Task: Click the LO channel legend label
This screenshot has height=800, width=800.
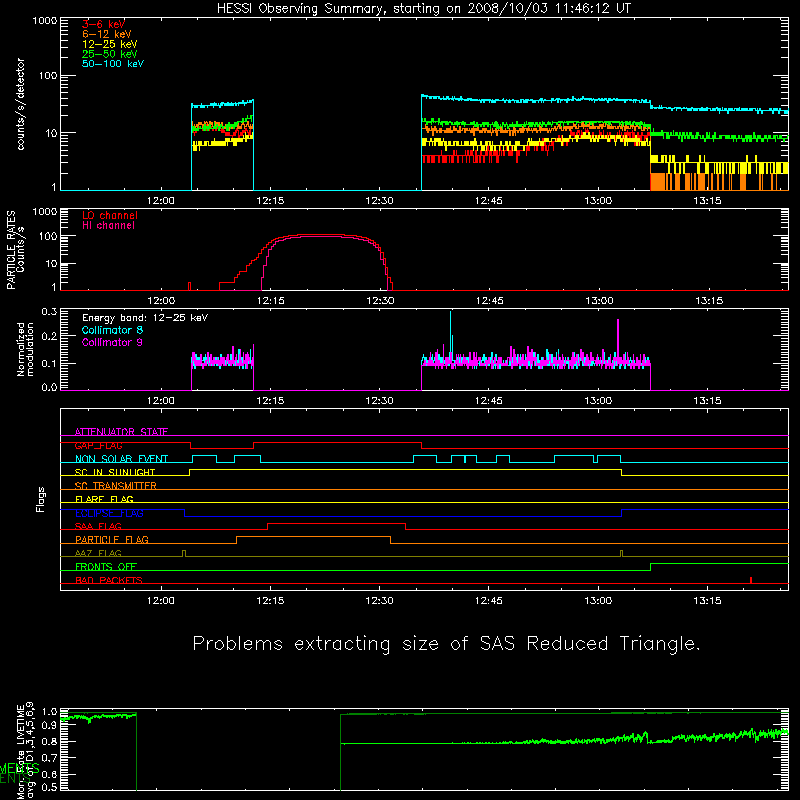Action: point(110,215)
